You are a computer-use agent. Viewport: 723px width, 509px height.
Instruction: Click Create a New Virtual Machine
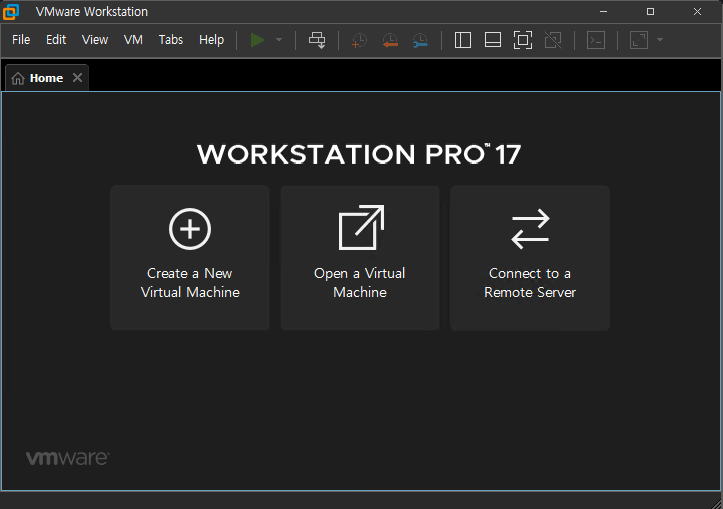(190, 258)
